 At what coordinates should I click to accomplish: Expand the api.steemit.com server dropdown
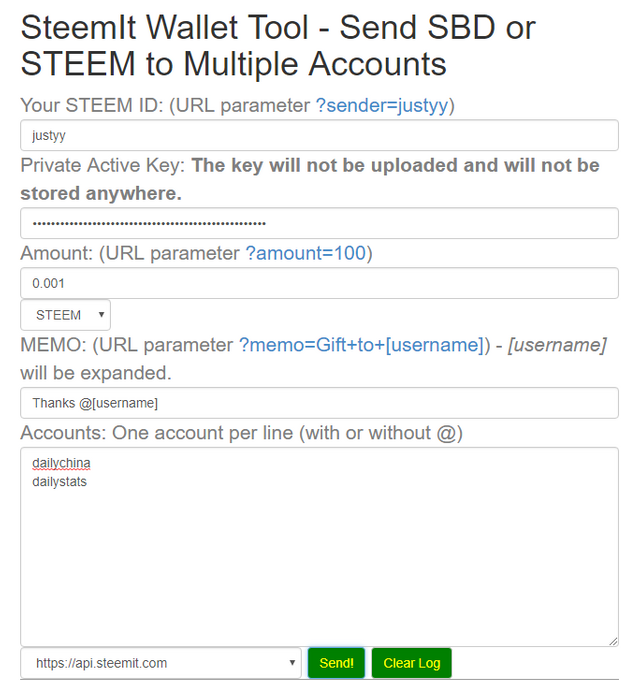pos(161,663)
